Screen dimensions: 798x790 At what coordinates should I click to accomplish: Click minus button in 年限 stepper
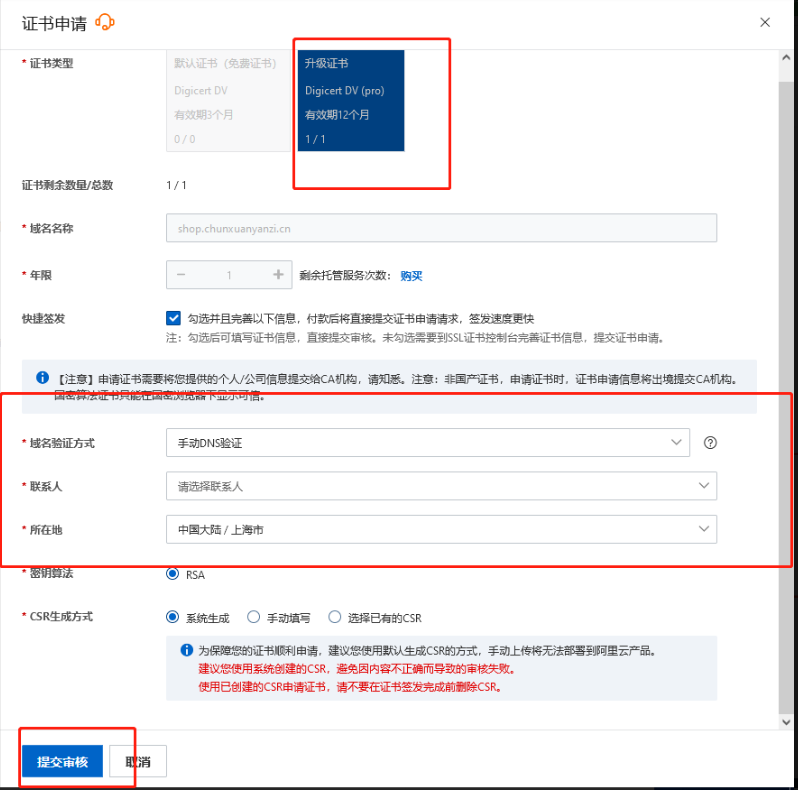[181, 275]
